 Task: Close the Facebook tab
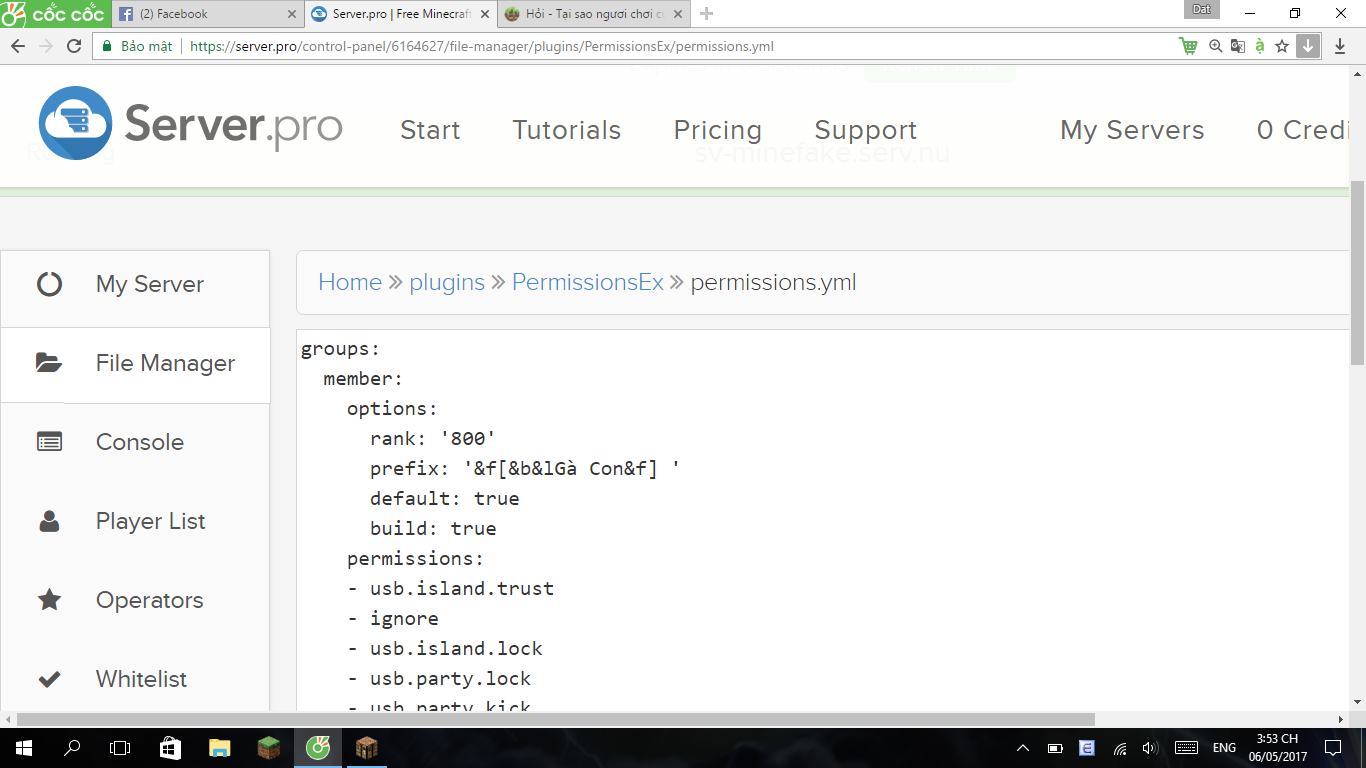[x=292, y=14]
